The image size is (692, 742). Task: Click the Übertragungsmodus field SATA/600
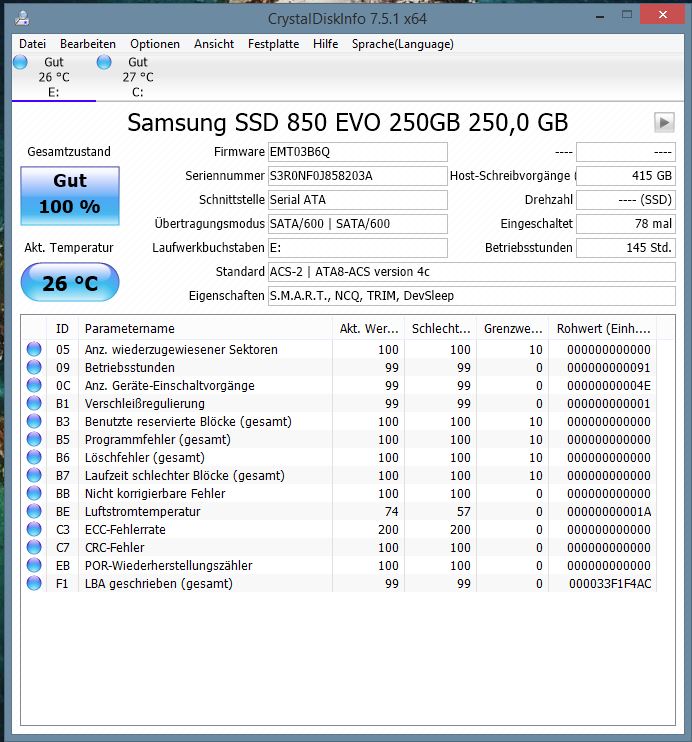pyautogui.click(x=357, y=224)
